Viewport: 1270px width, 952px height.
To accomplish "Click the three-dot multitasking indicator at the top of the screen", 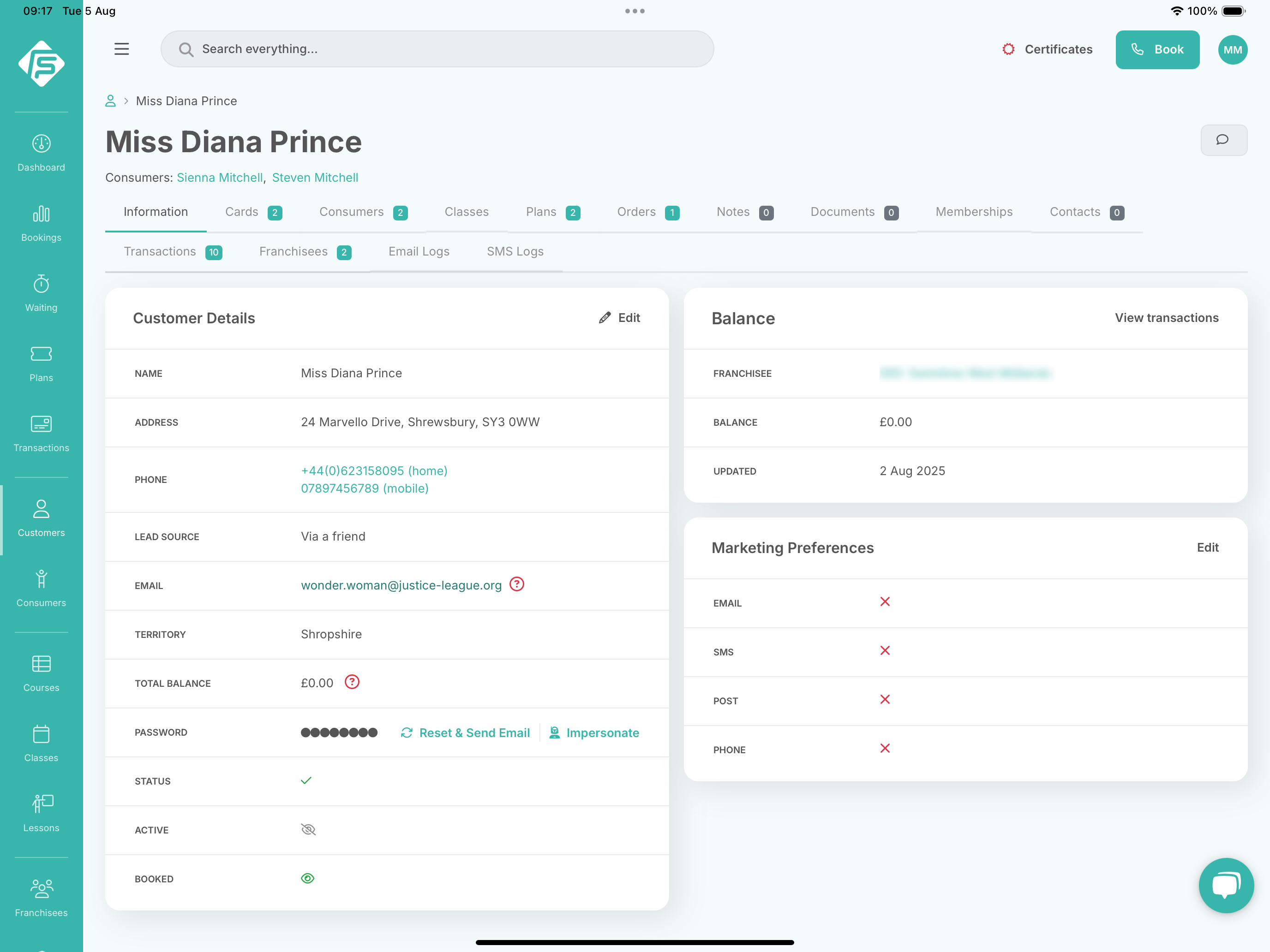I will (635, 11).
